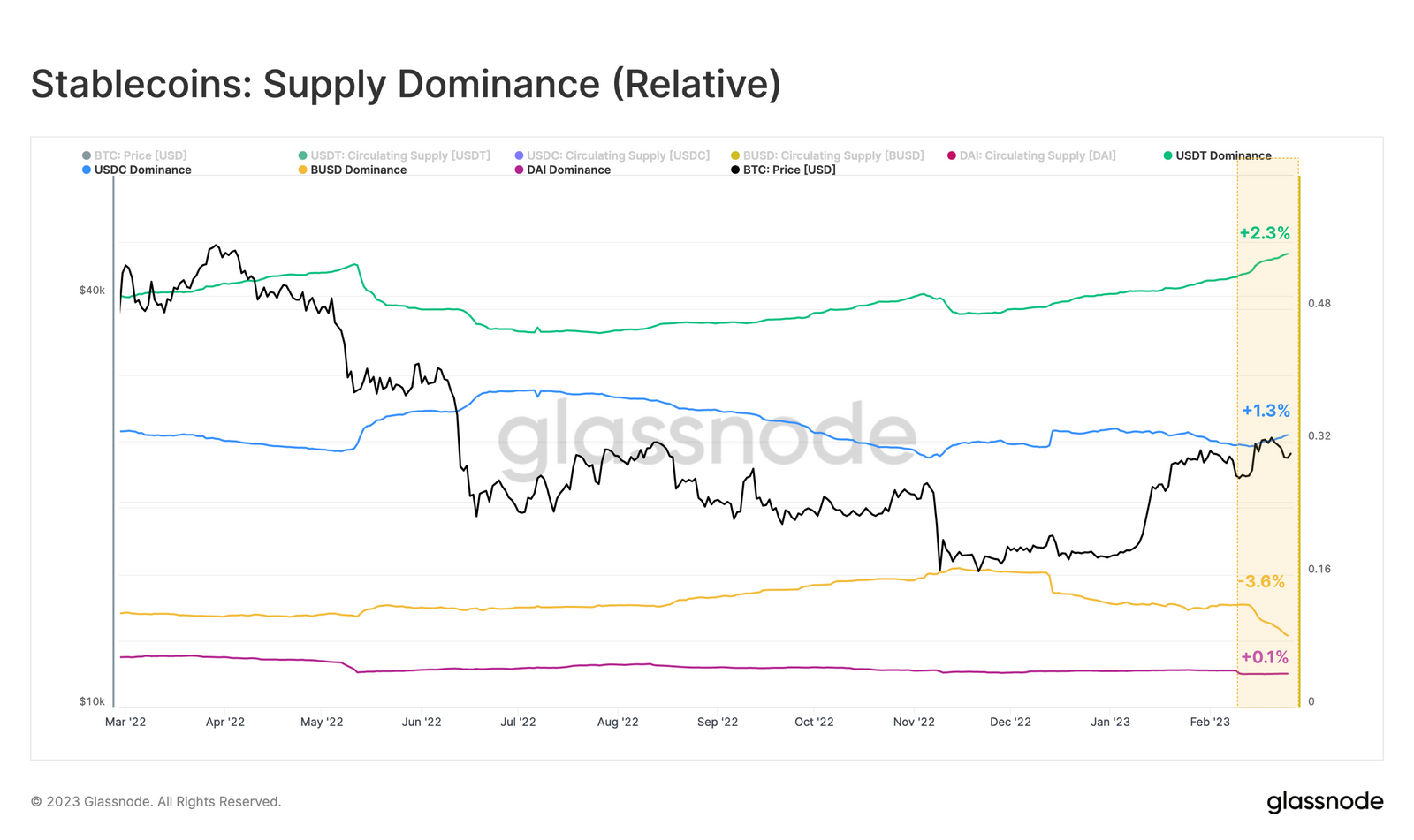Click the chart title Stablecoins: Supply Dominance
Viewport: 1414px width, 840px height.
pyautogui.click(x=406, y=84)
